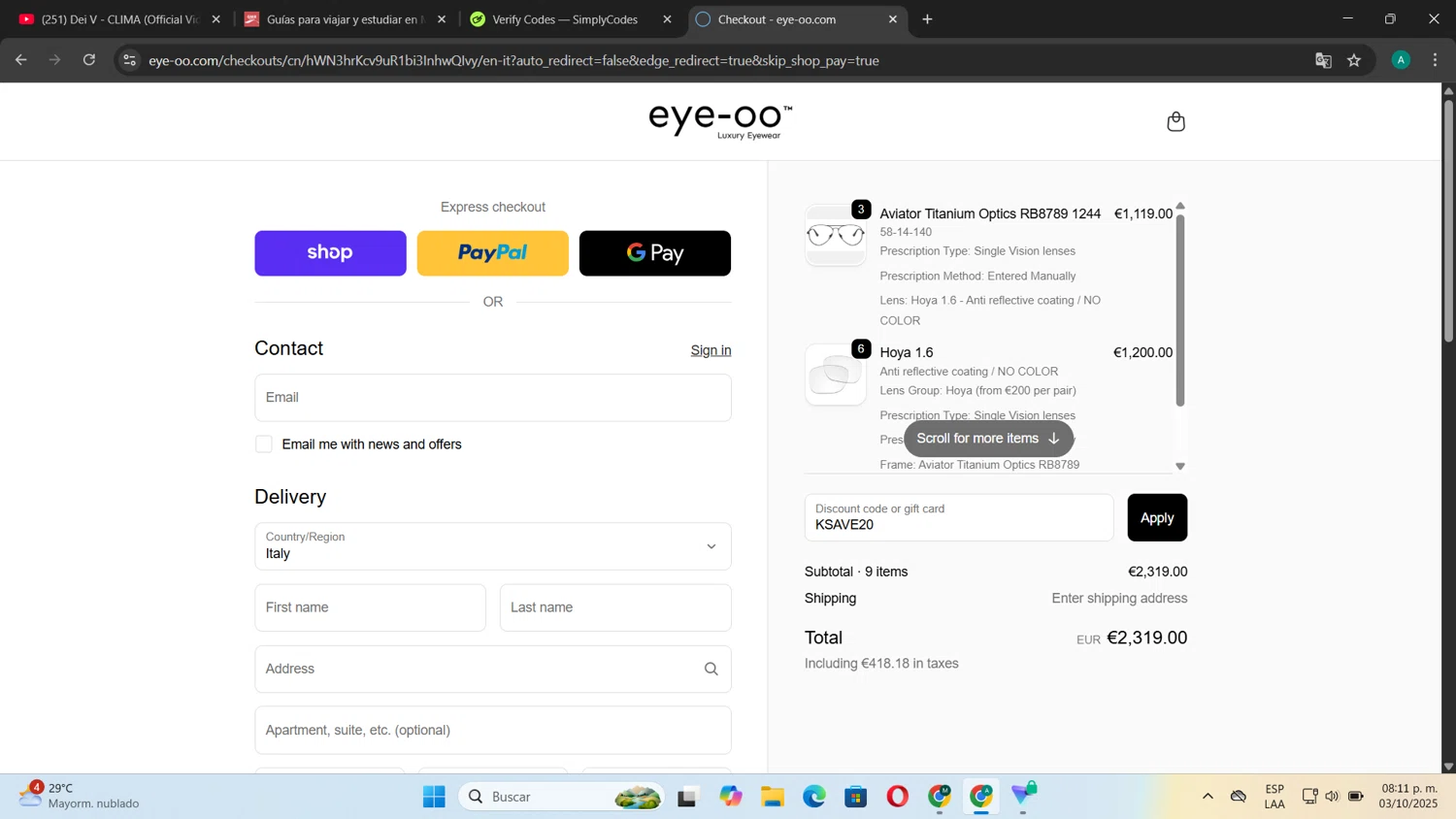Screen dimensions: 1456x819
Task: Close the Dei V - CLIMA tab
Action: click(215, 19)
